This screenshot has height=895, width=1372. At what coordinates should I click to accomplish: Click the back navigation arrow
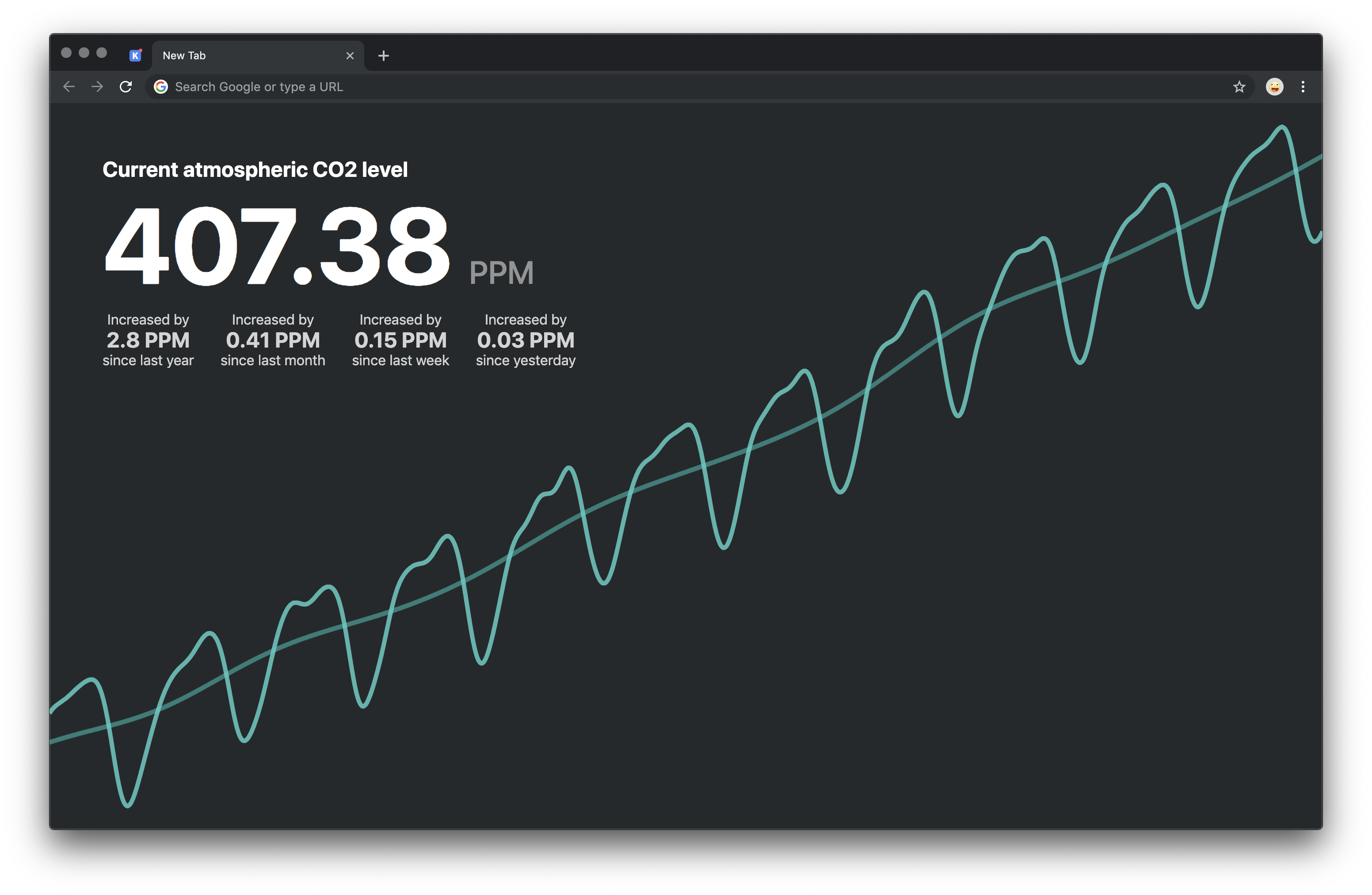pyautogui.click(x=69, y=87)
